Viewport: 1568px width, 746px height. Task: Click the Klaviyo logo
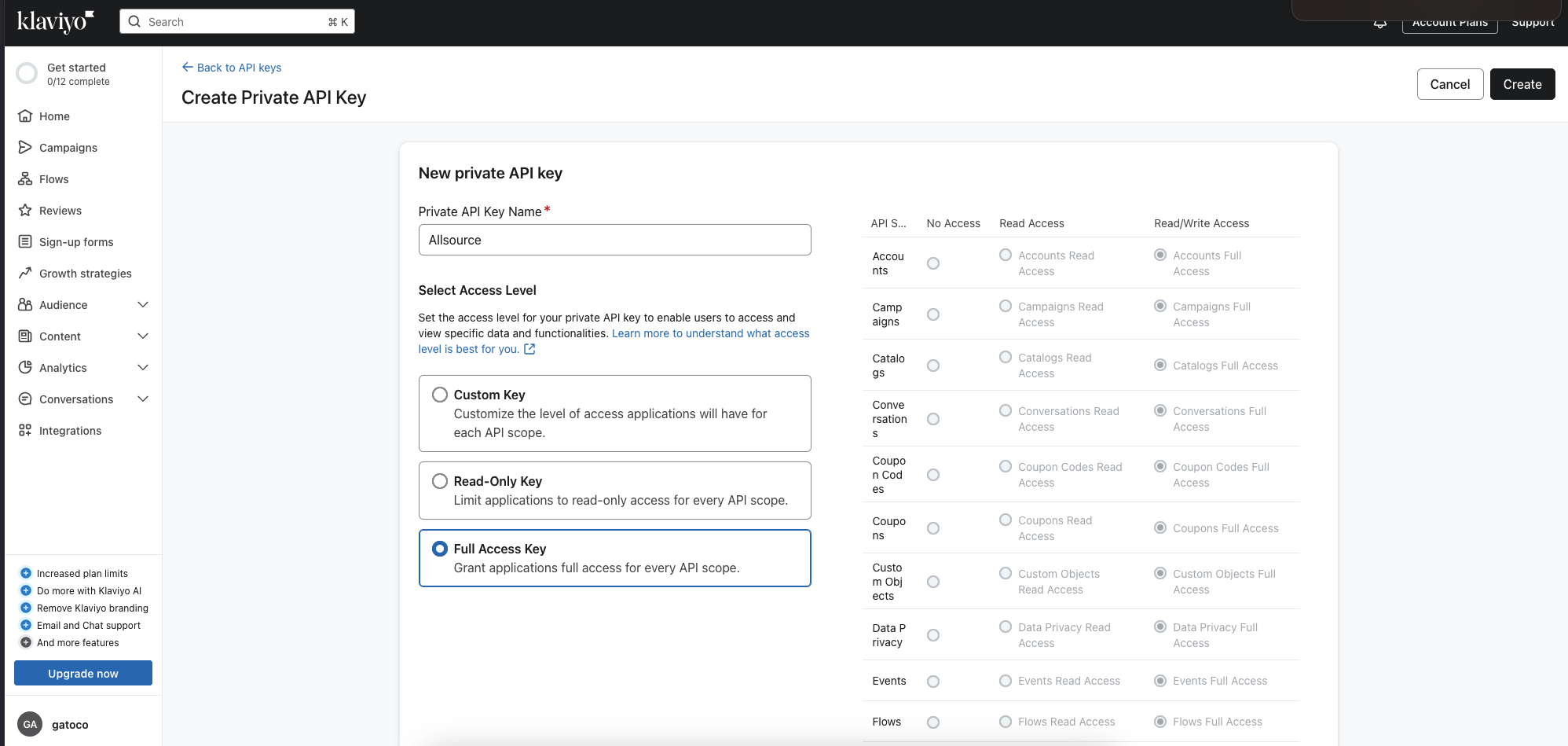tap(55, 21)
